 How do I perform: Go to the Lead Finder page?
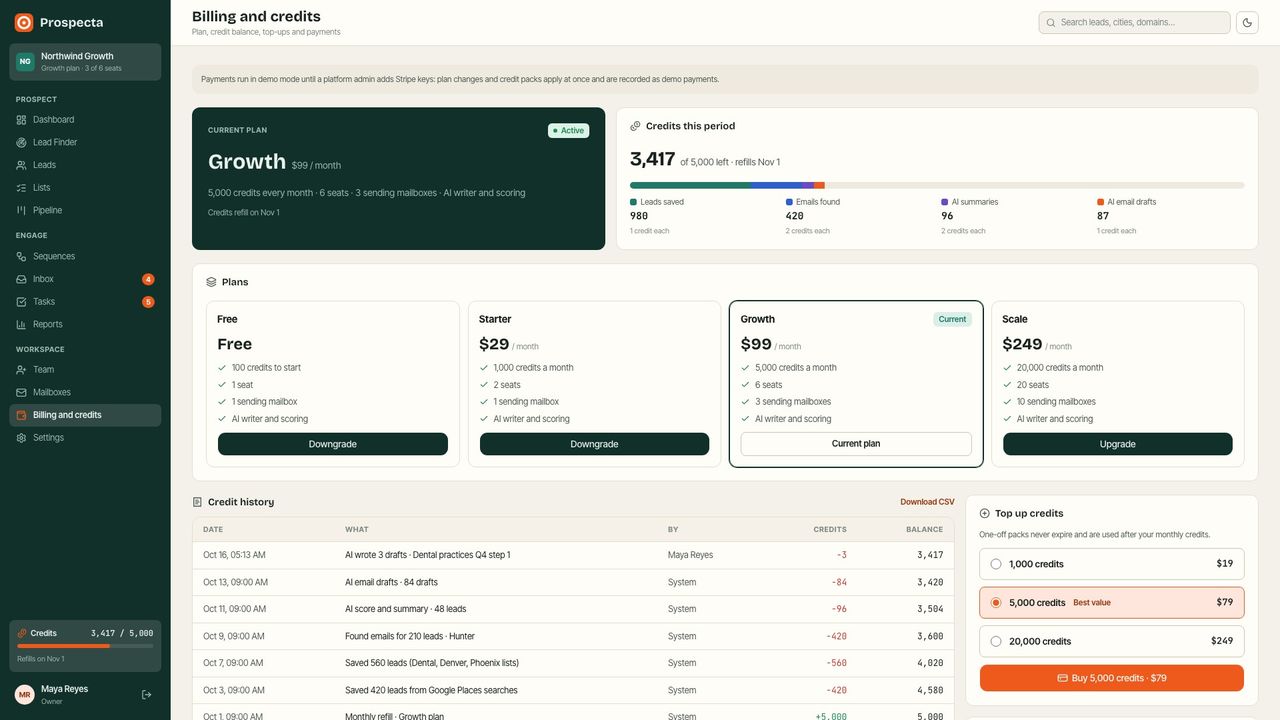tap(85, 142)
